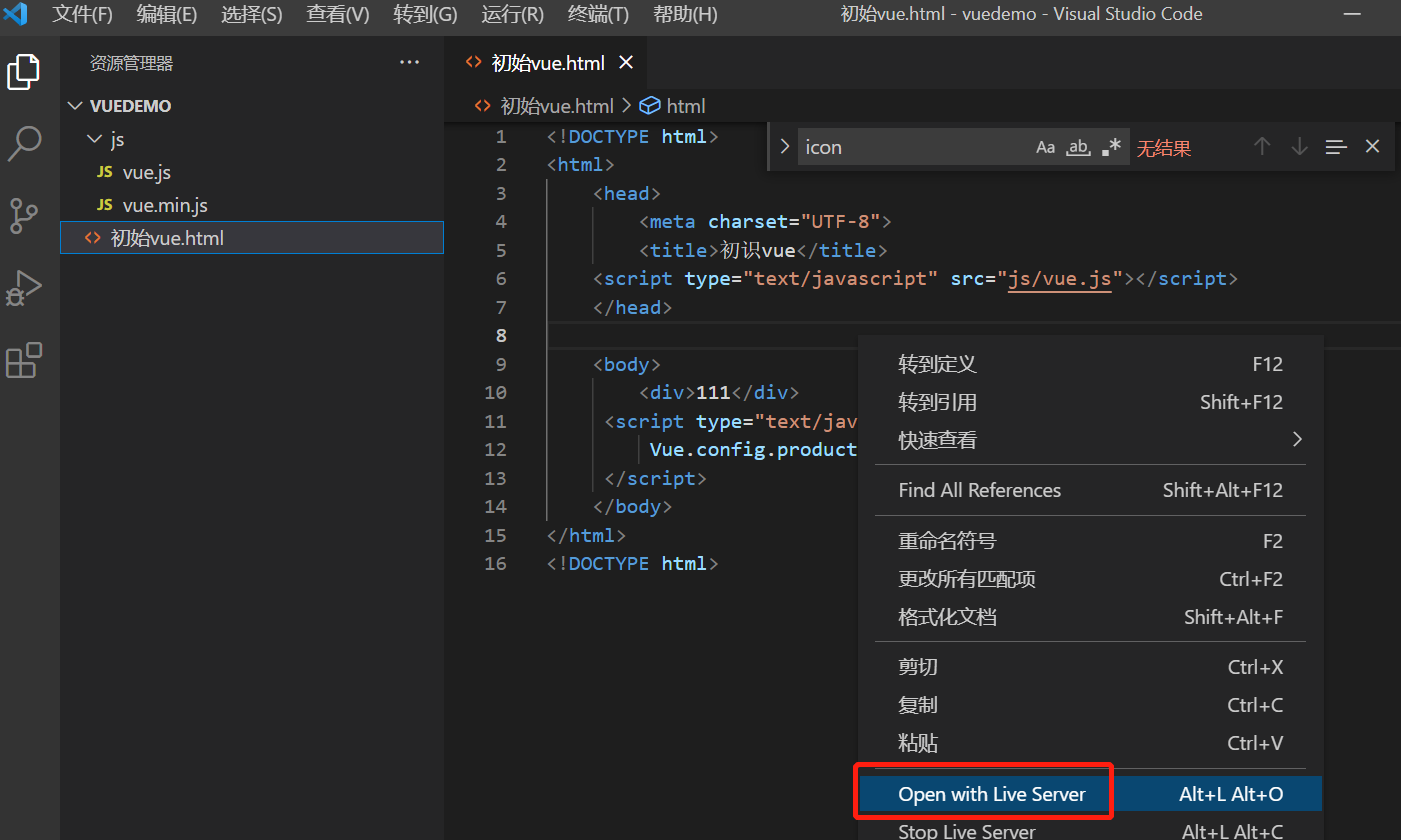The width and height of the screenshot is (1401, 840).
Task: Choose 重命名符号 from context menu
Action: pos(1091,541)
